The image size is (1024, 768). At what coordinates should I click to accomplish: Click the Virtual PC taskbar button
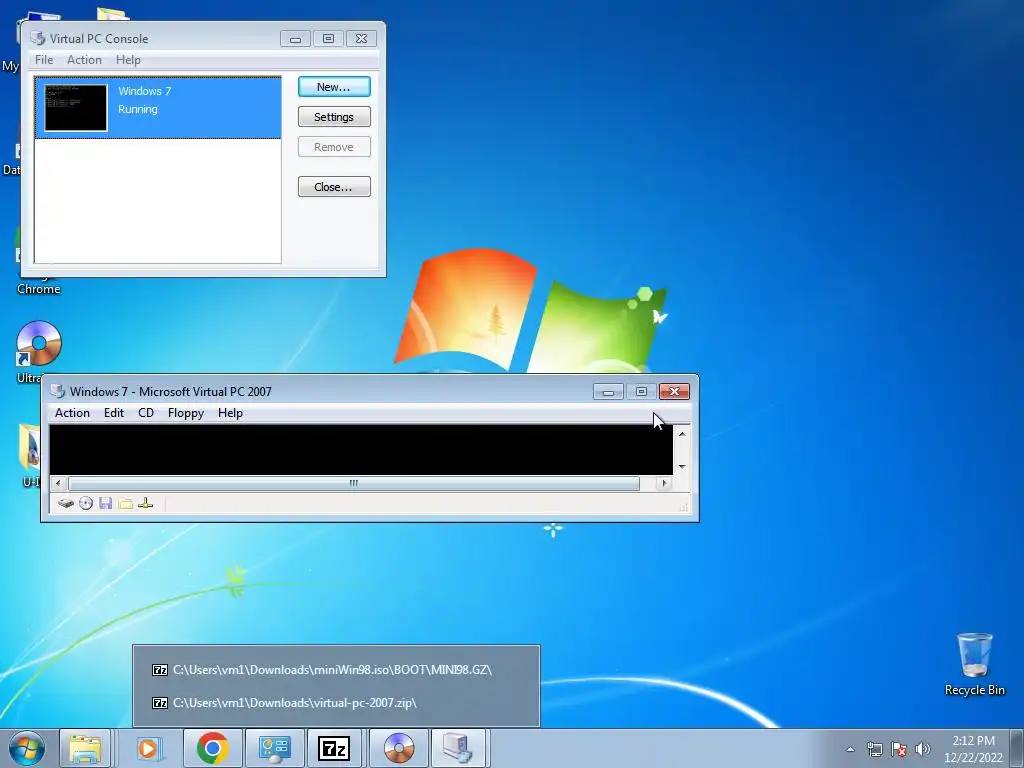point(458,748)
